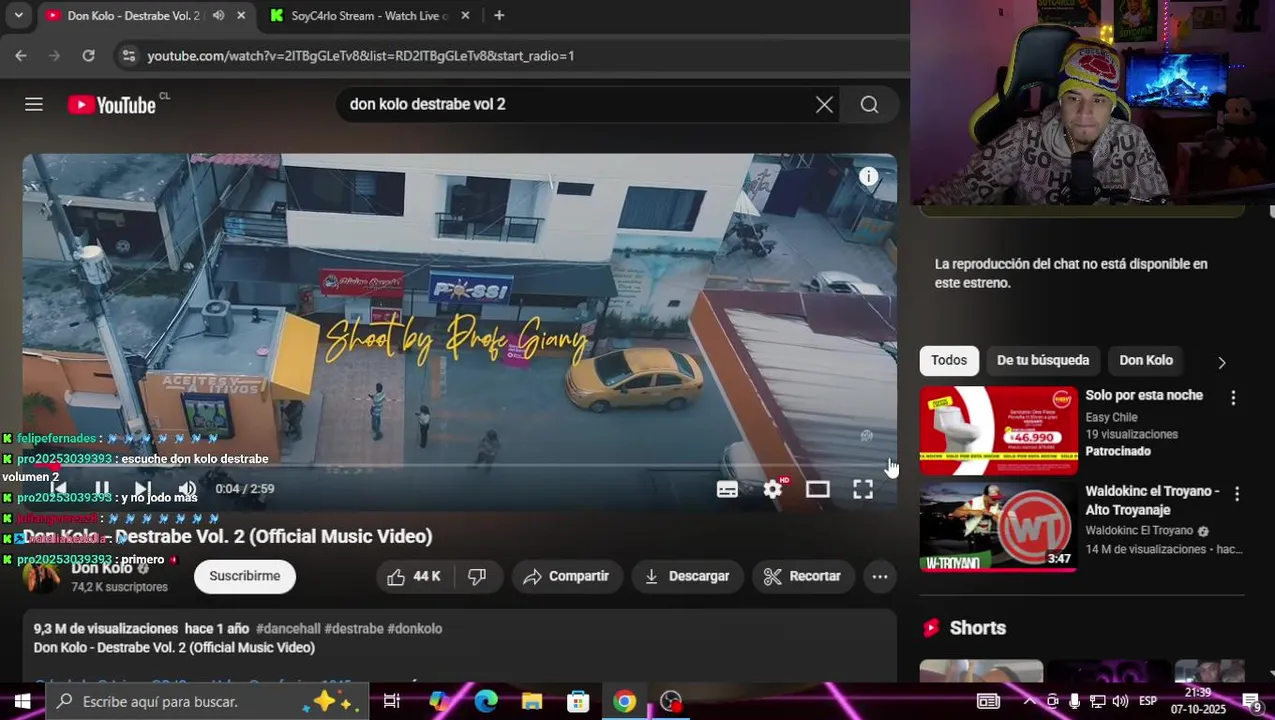Open the #destrabe hashtag link
The image size is (1275, 720).
354,629
